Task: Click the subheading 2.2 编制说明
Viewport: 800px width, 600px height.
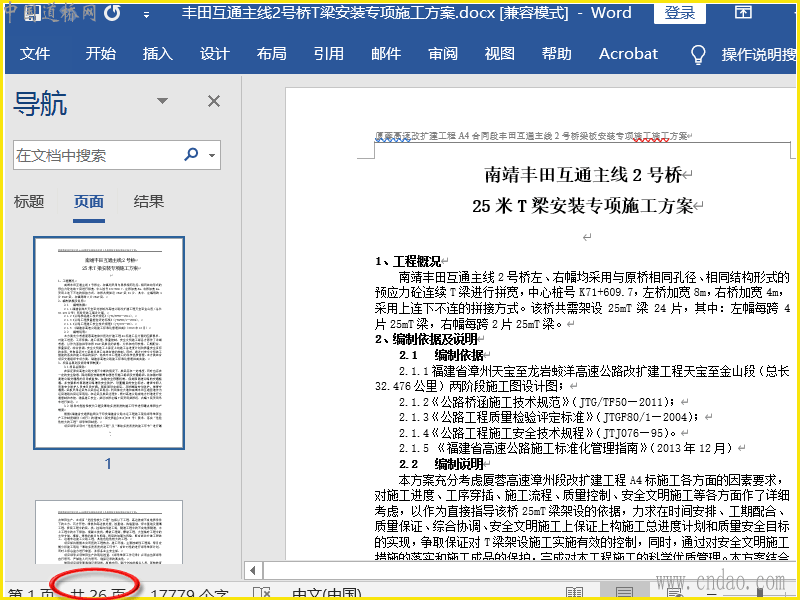Action: pyautogui.click(x=441, y=464)
